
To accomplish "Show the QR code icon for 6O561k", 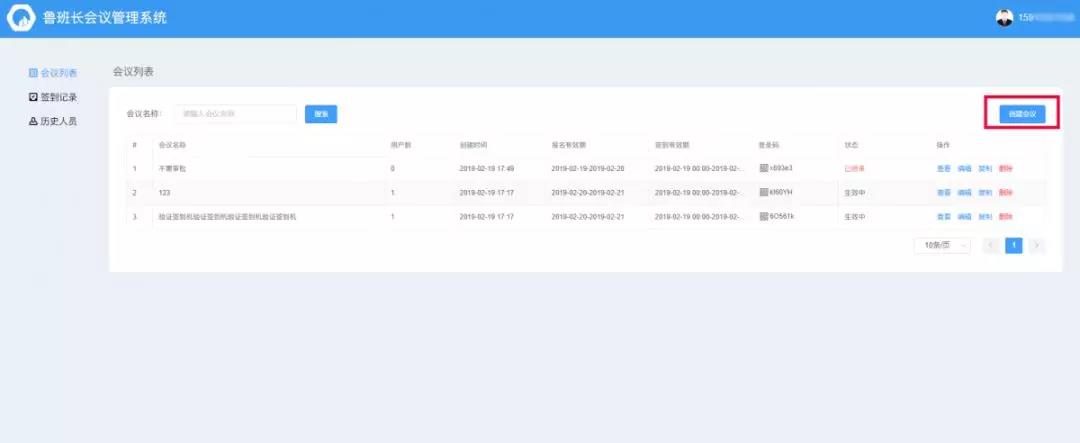I will tap(764, 216).
